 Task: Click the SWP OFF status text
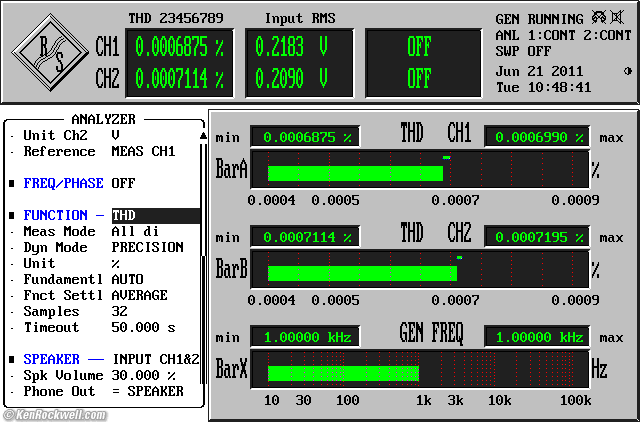[x=523, y=51]
